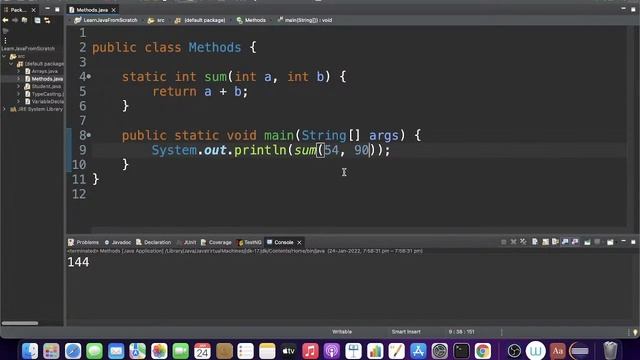
Task: Click main(String[]) : void in breadcrumb
Action: [x=304, y=20]
